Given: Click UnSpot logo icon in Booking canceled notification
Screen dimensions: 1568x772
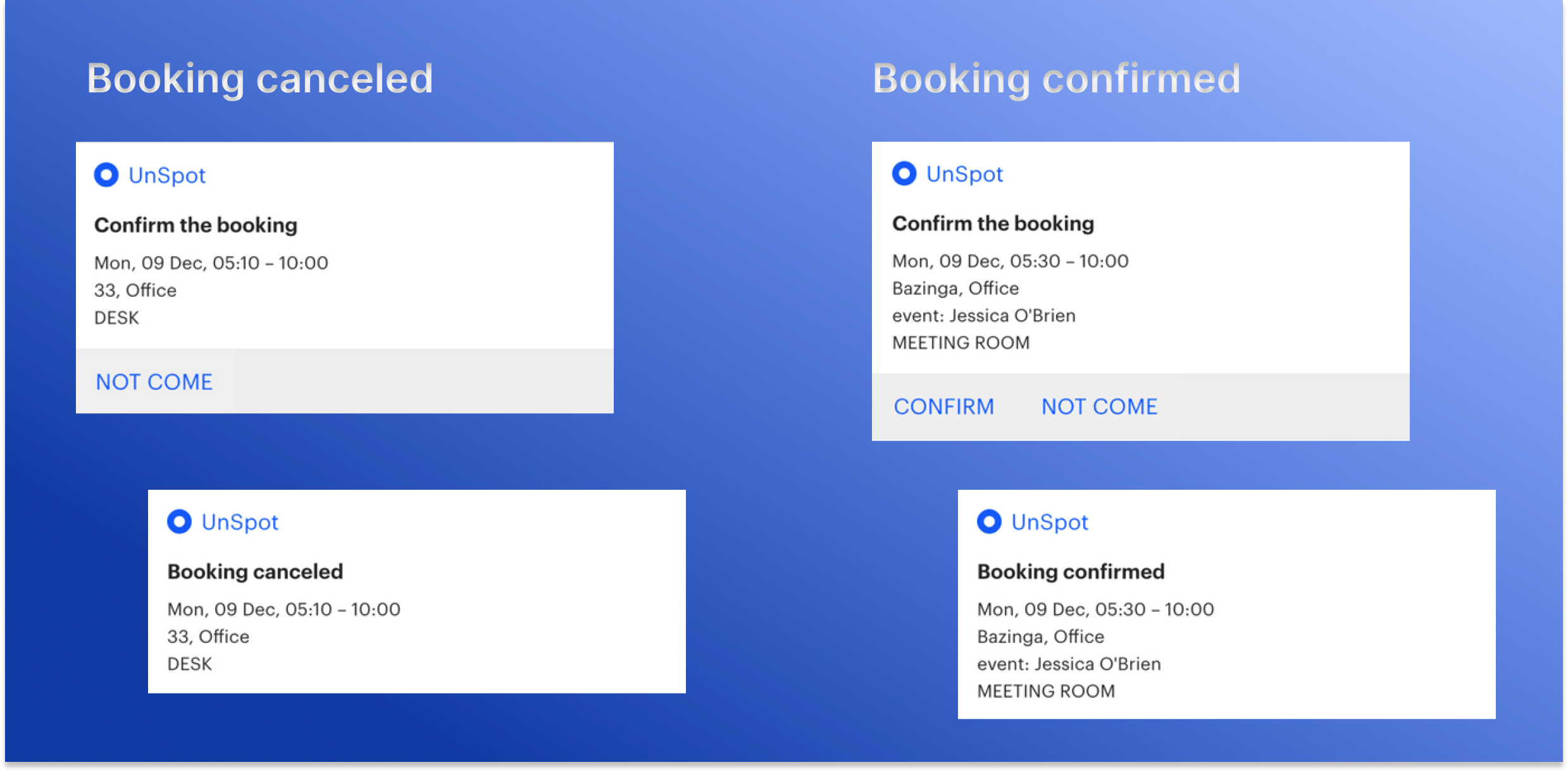Looking at the screenshot, I should [x=179, y=521].
